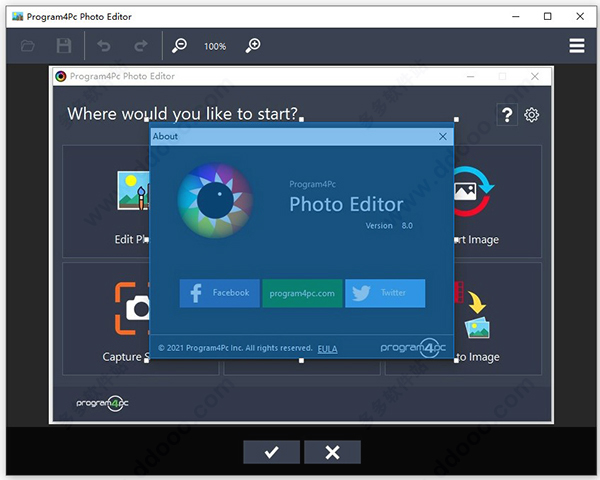Close the inner Program4Pc Photo Editor window
Image resolution: width=600 pixels, height=480 pixels.
coord(535,76)
